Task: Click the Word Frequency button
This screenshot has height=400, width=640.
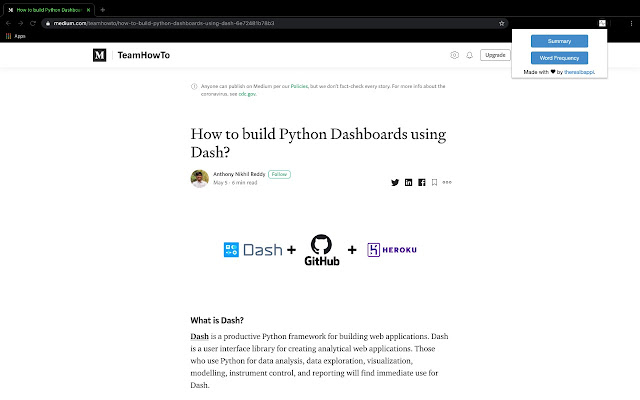Action: tap(559, 58)
